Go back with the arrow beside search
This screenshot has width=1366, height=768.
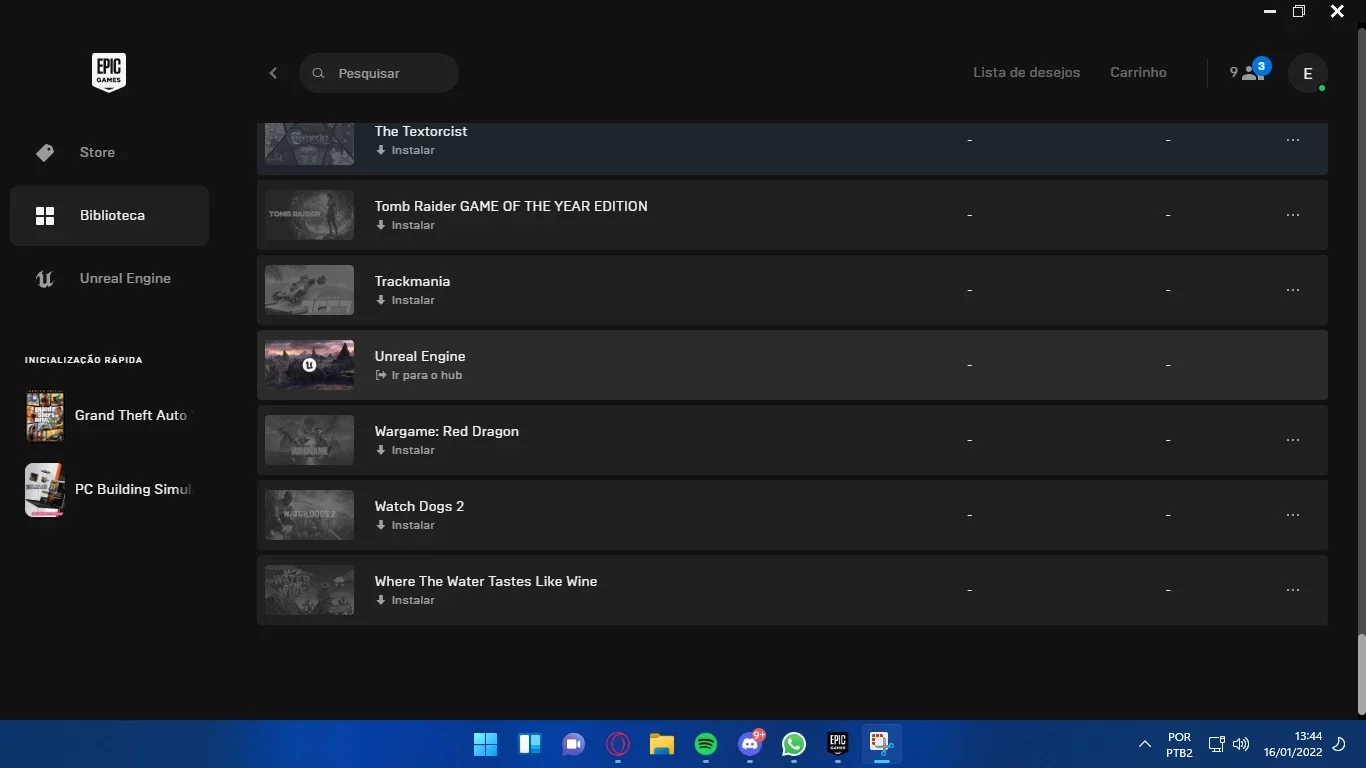[x=273, y=73]
